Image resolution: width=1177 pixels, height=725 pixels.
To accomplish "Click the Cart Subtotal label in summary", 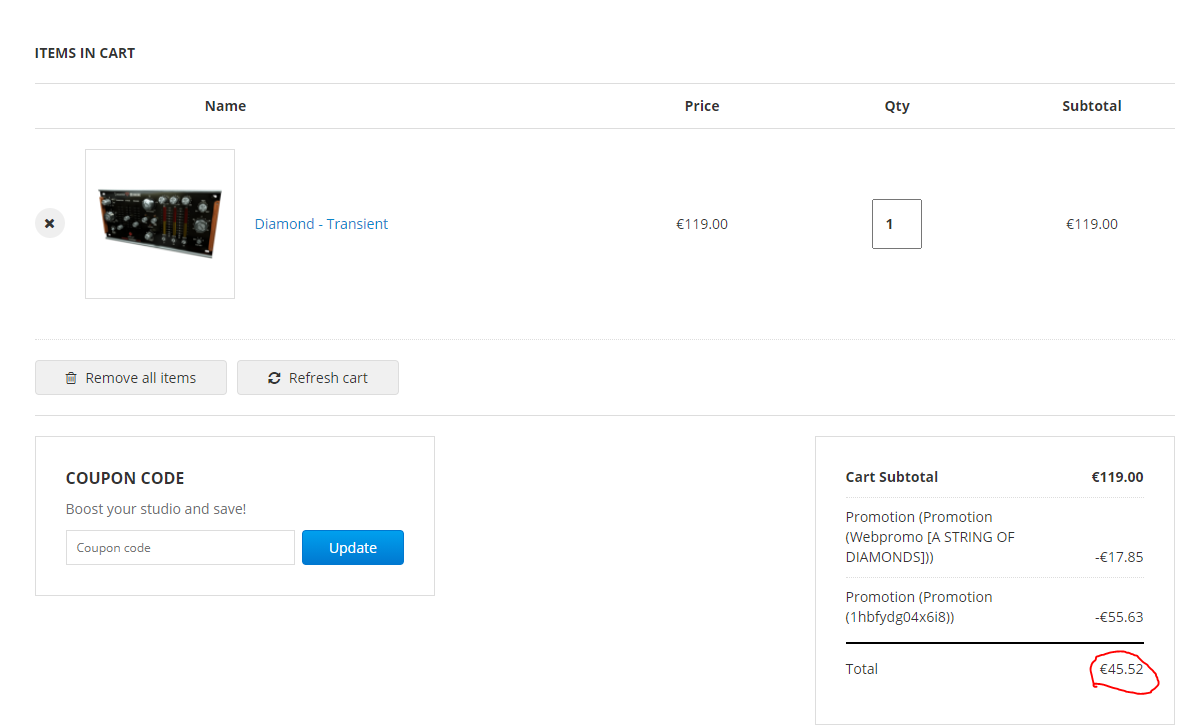I will (892, 477).
